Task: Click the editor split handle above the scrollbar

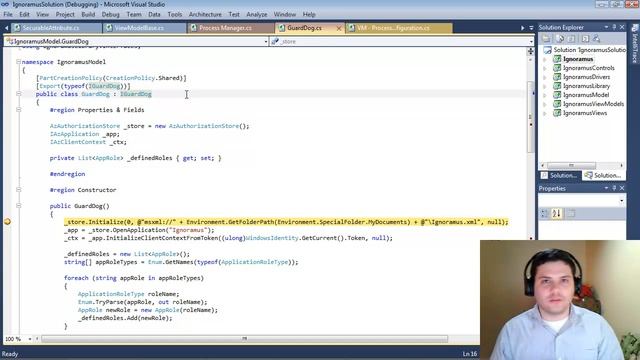Action: point(530,51)
